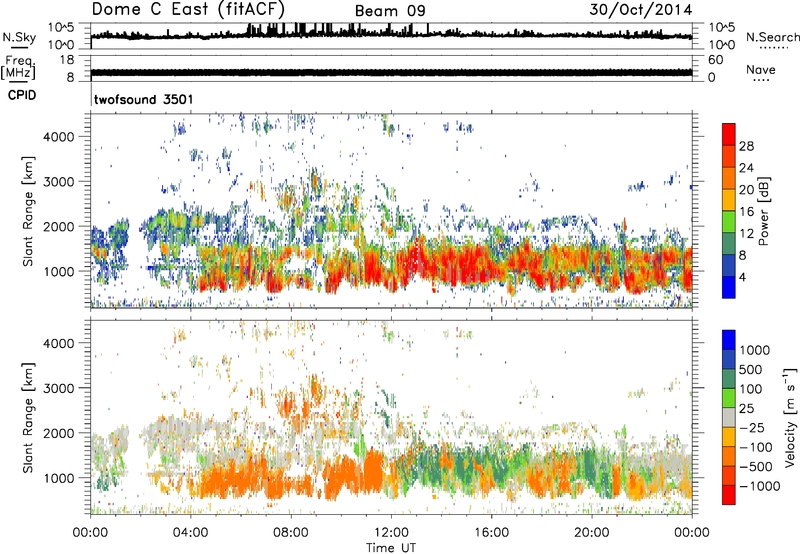The image size is (800, 554).
Task: Click the "Velocity [m s-1]" colorbar title
Action: tap(790, 417)
